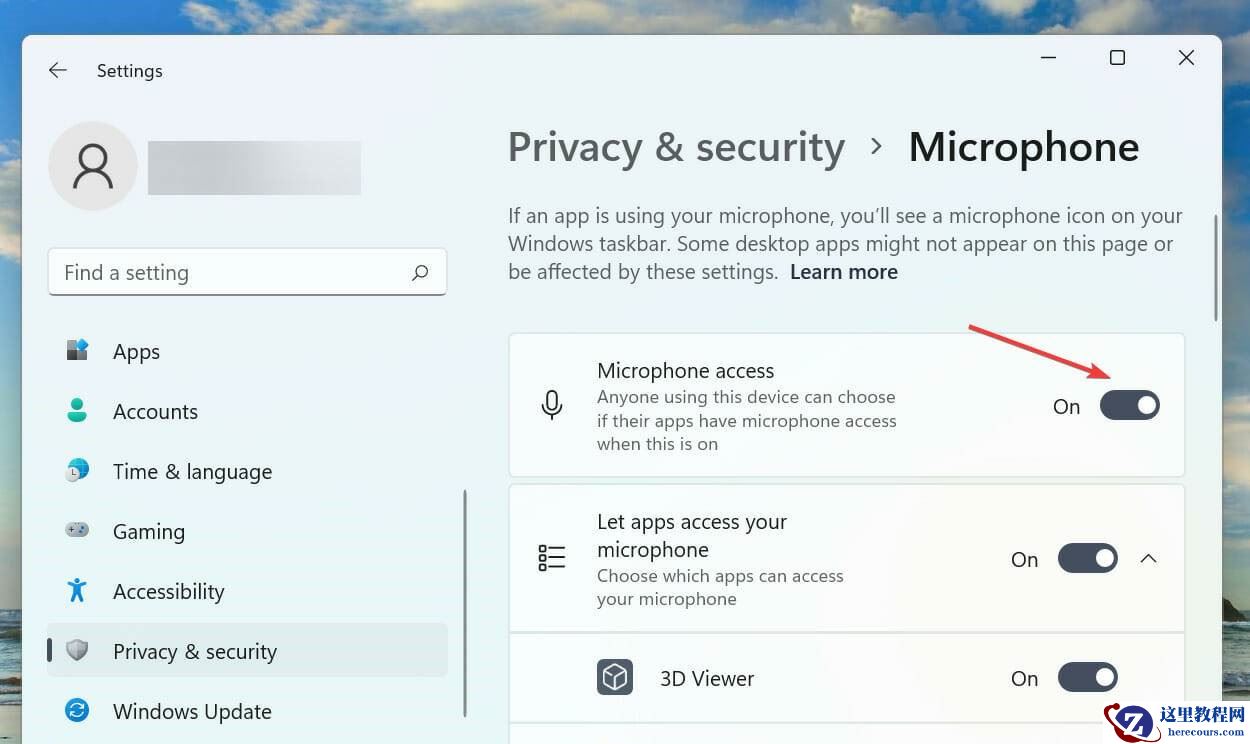Screen dimensions: 1250x744
Task: Click Privacy & security in the breadcrumb
Action: 676,147
